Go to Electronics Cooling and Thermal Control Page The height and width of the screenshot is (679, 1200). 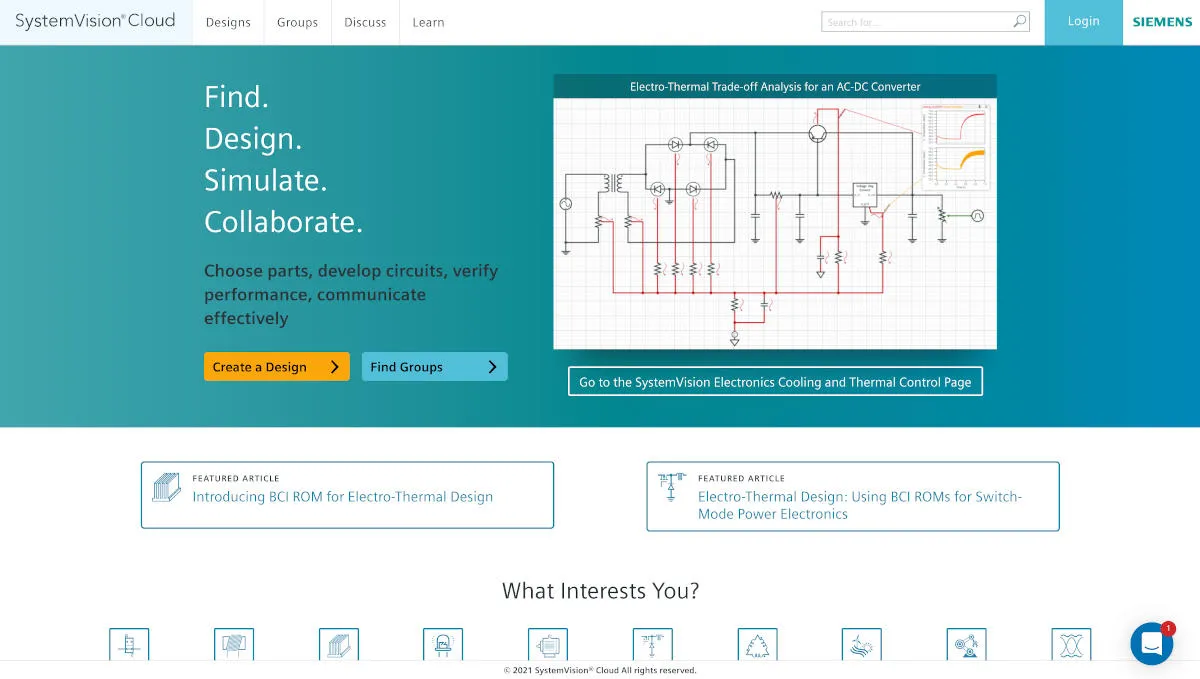point(775,382)
